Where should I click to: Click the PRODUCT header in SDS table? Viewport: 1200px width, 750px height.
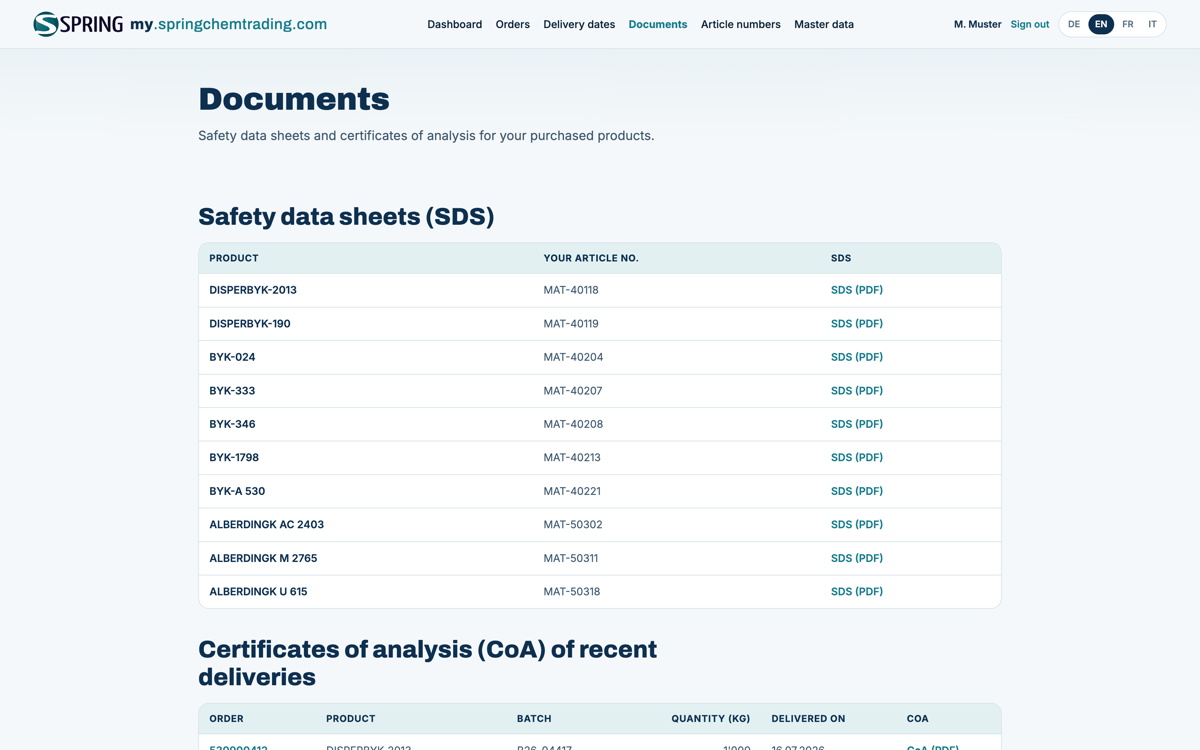point(234,258)
